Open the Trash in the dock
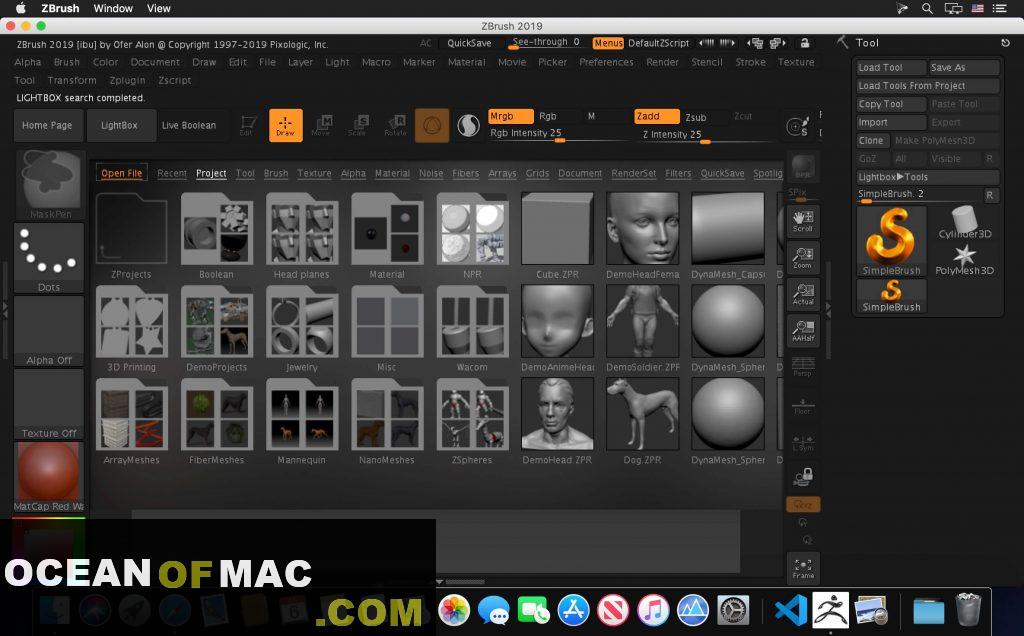 tap(968, 610)
